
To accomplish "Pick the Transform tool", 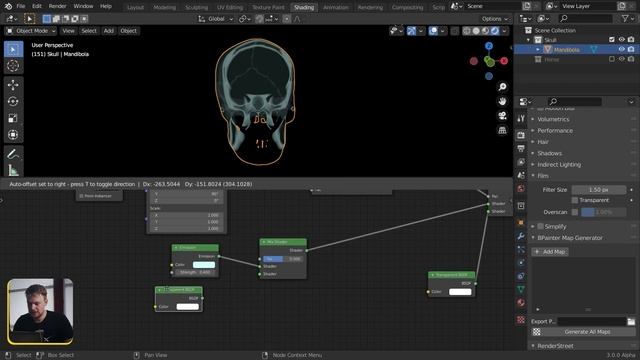I will point(13,135).
